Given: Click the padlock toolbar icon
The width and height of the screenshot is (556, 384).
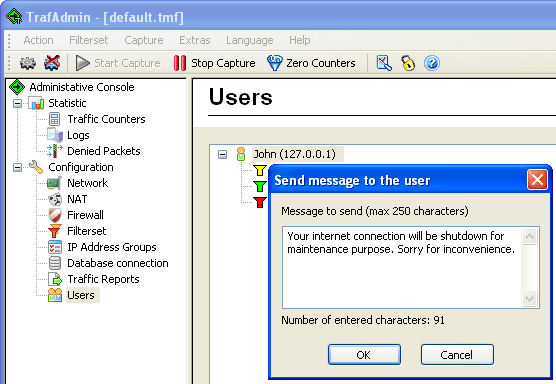Looking at the screenshot, I should [x=408, y=63].
